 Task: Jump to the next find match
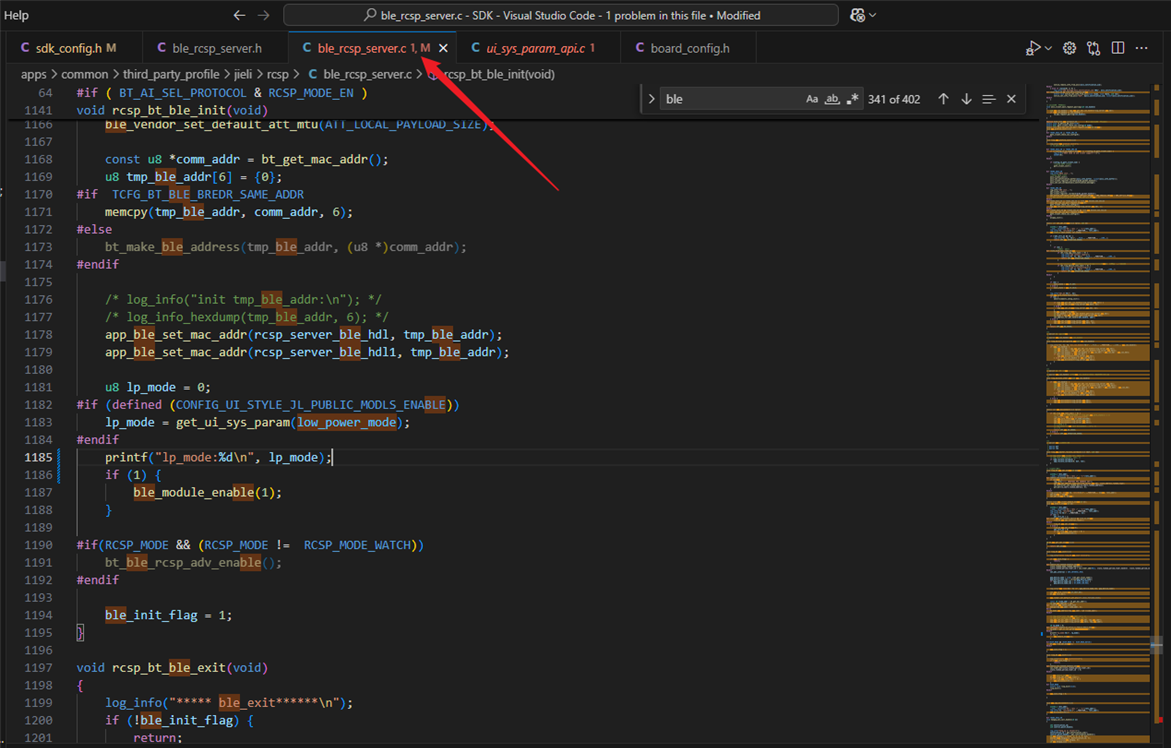click(x=966, y=99)
